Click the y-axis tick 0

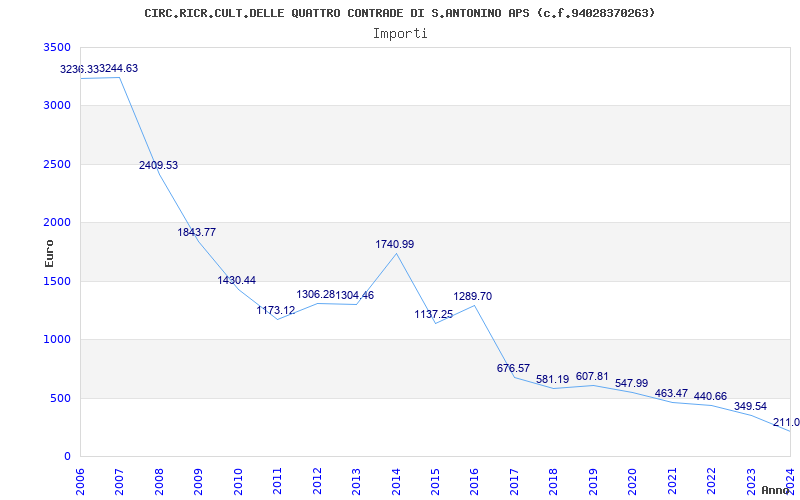click(x=68, y=456)
